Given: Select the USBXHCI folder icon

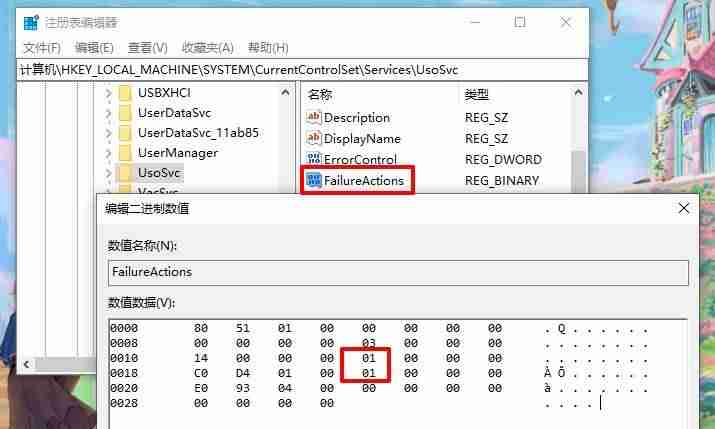Looking at the screenshot, I should pos(124,93).
